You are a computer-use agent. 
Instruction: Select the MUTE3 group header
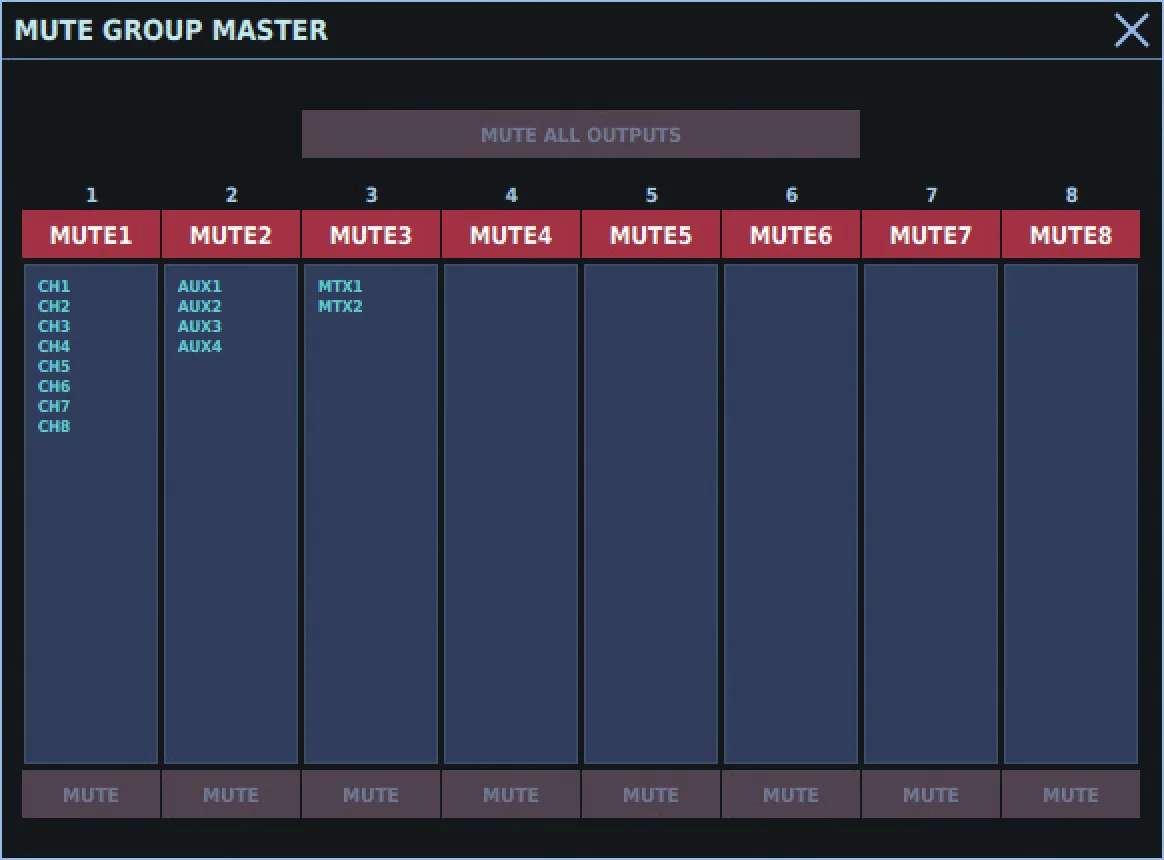[371, 235]
